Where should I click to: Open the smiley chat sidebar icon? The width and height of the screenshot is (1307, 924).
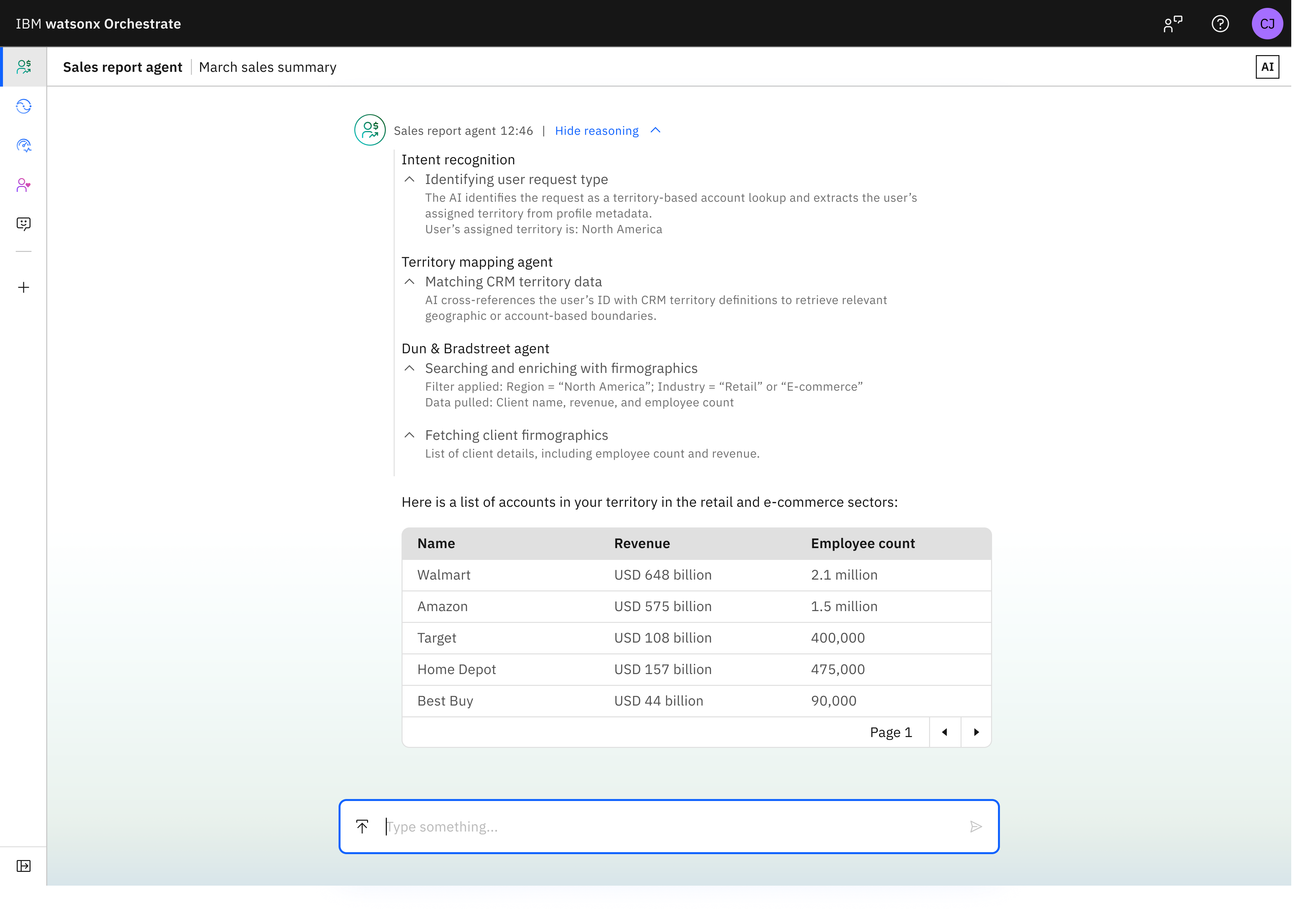click(x=23, y=224)
